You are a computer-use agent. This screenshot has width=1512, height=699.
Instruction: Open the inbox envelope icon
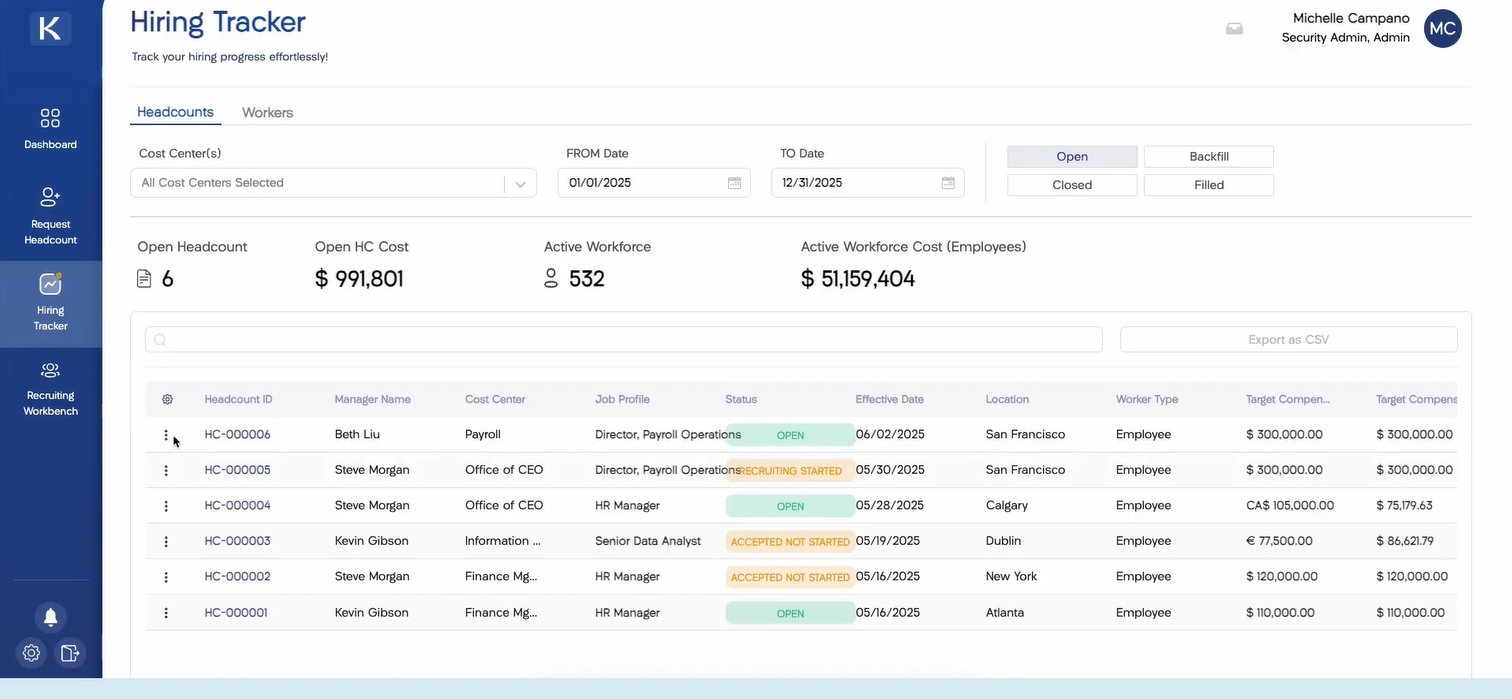(x=1234, y=29)
